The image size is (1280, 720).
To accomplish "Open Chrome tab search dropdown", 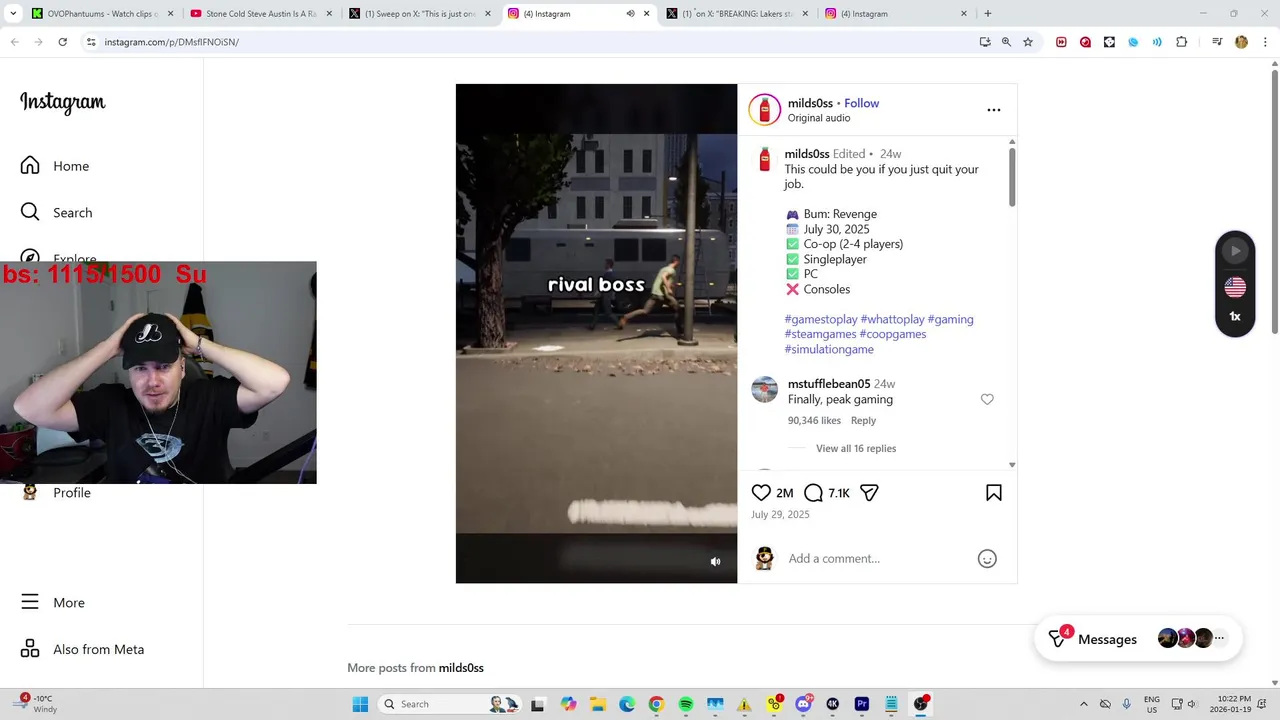I will pos(13,14).
